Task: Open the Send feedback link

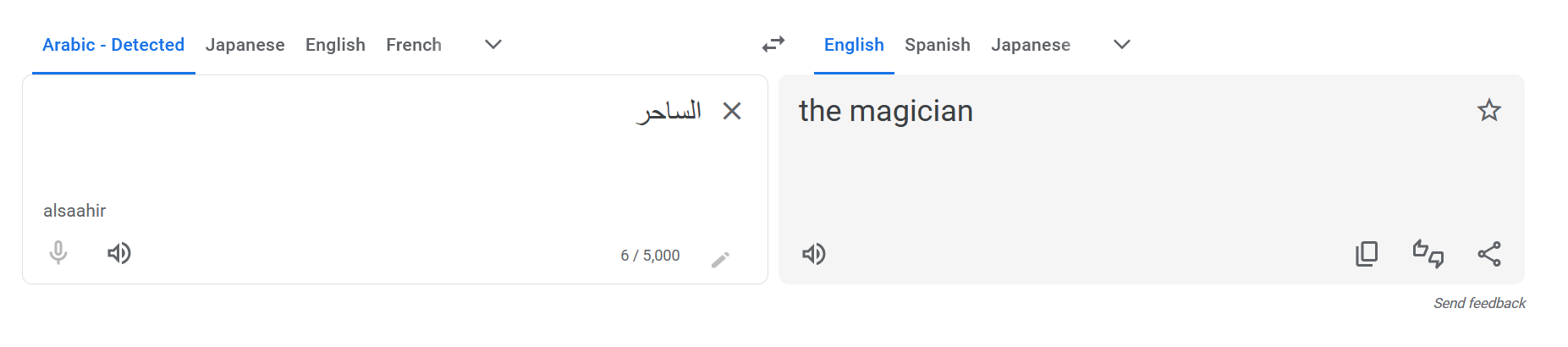Action: coord(1479,303)
